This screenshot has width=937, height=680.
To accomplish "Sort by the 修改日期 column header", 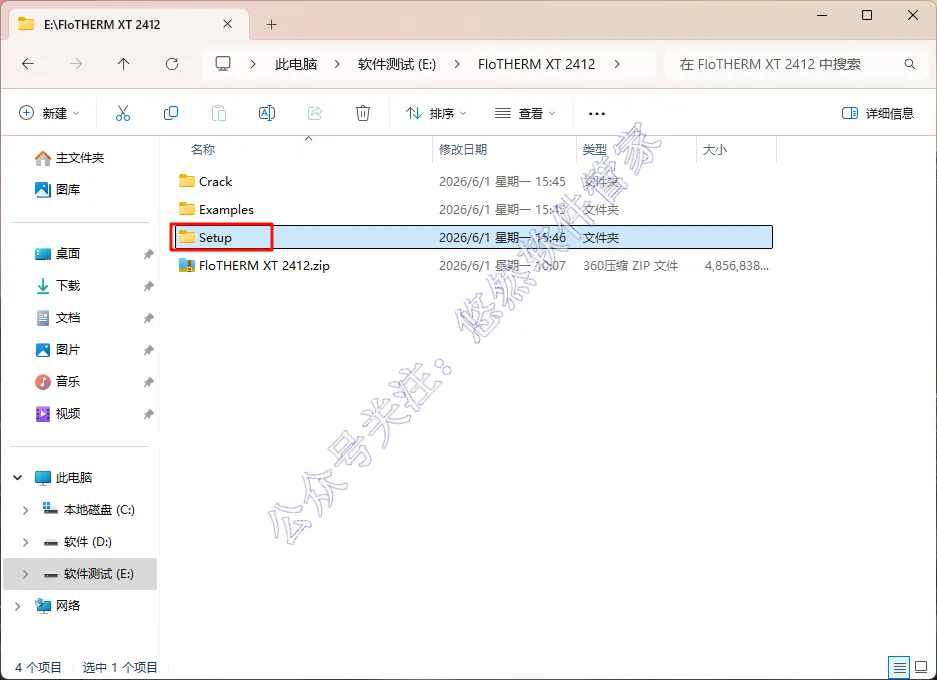I will tap(463, 149).
